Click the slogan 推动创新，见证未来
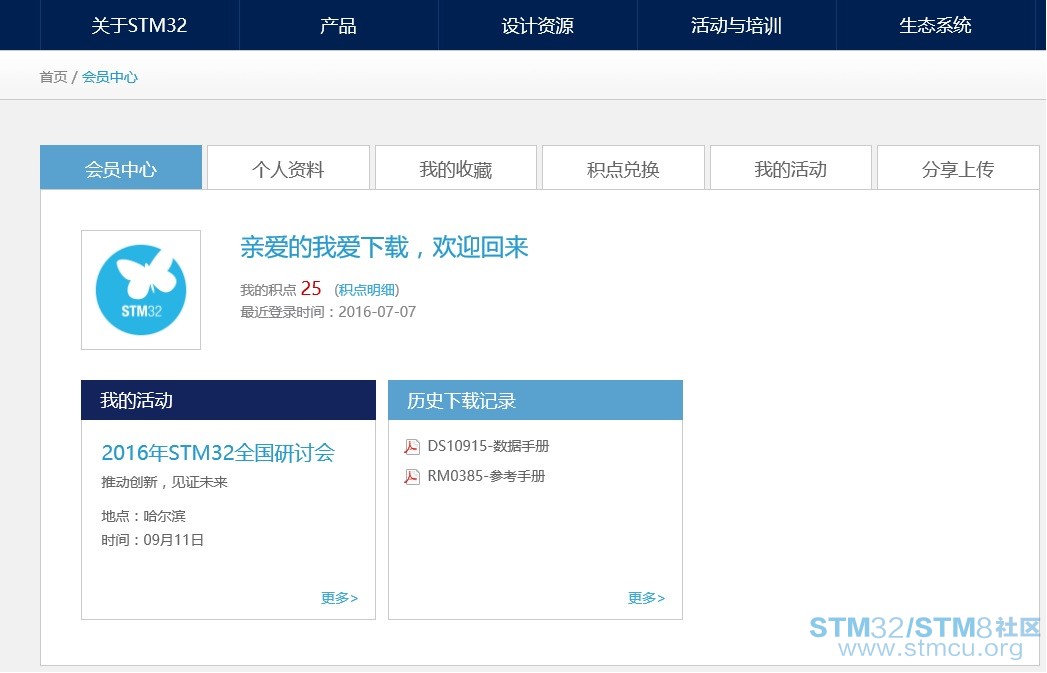Image resolution: width=1047 pixels, height=673 pixels. [x=164, y=482]
